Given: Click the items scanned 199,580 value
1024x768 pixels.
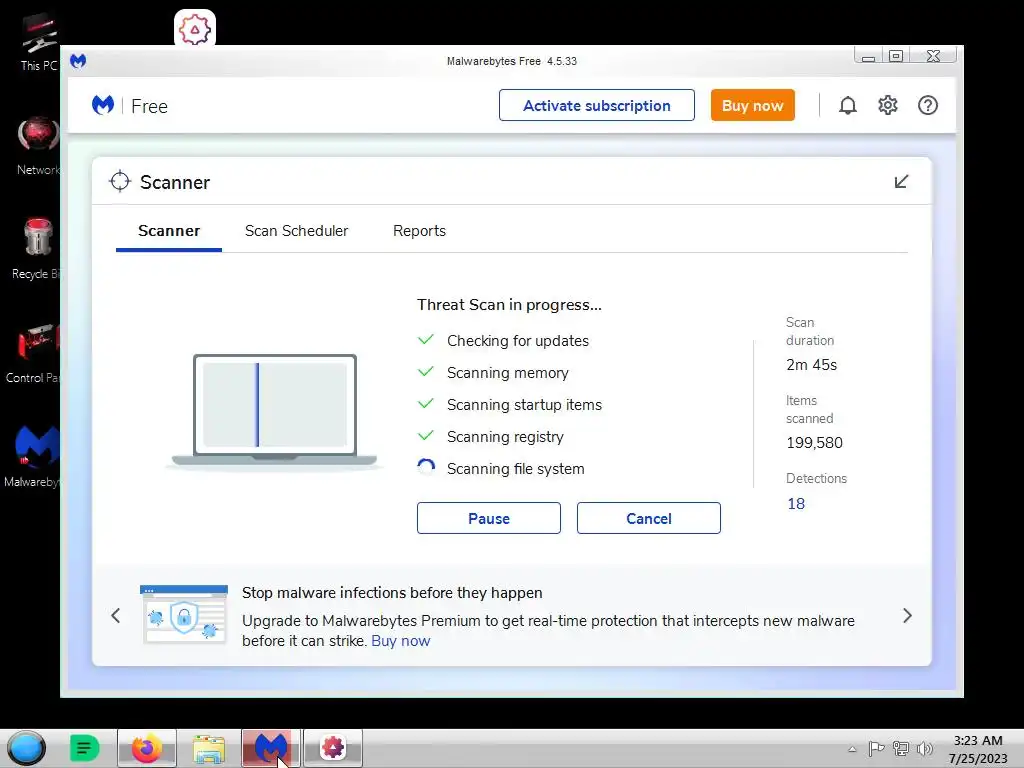Looking at the screenshot, I should (814, 442).
